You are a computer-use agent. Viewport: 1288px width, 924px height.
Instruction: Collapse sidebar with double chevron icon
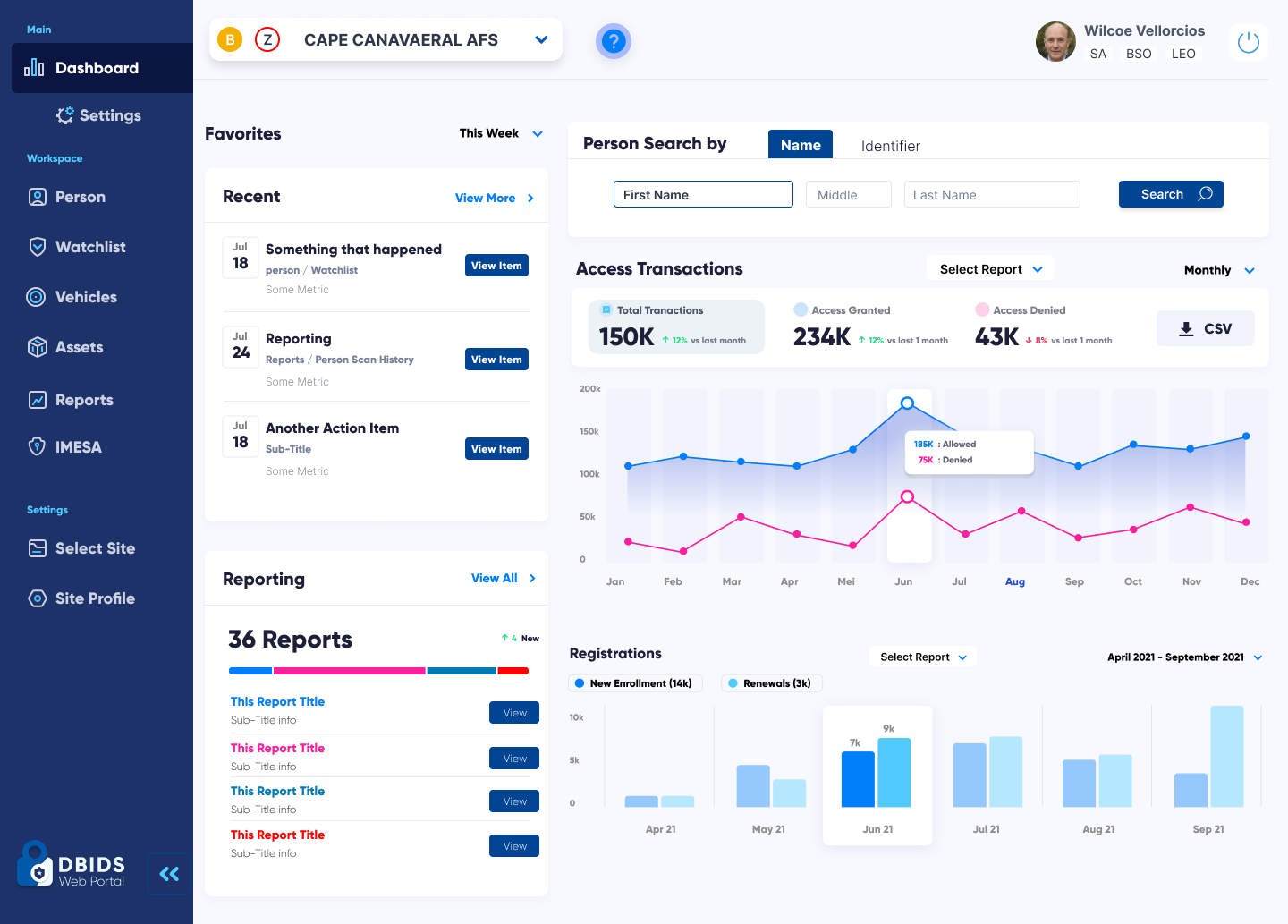[x=169, y=874]
